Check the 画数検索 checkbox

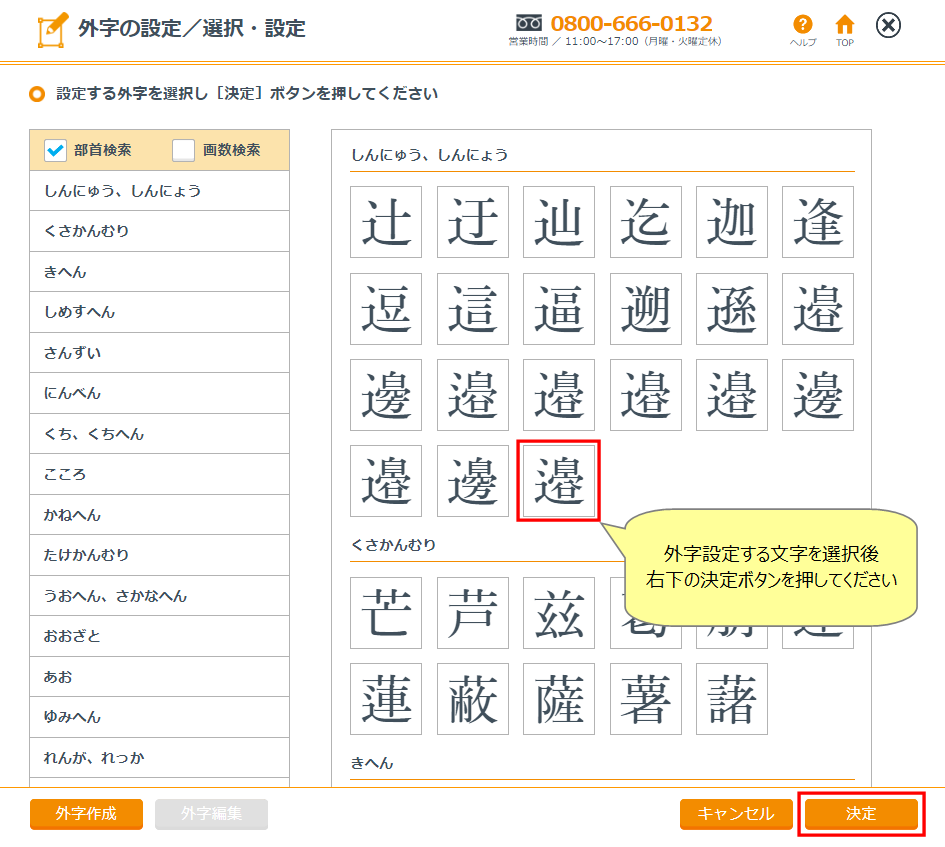point(184,150)
